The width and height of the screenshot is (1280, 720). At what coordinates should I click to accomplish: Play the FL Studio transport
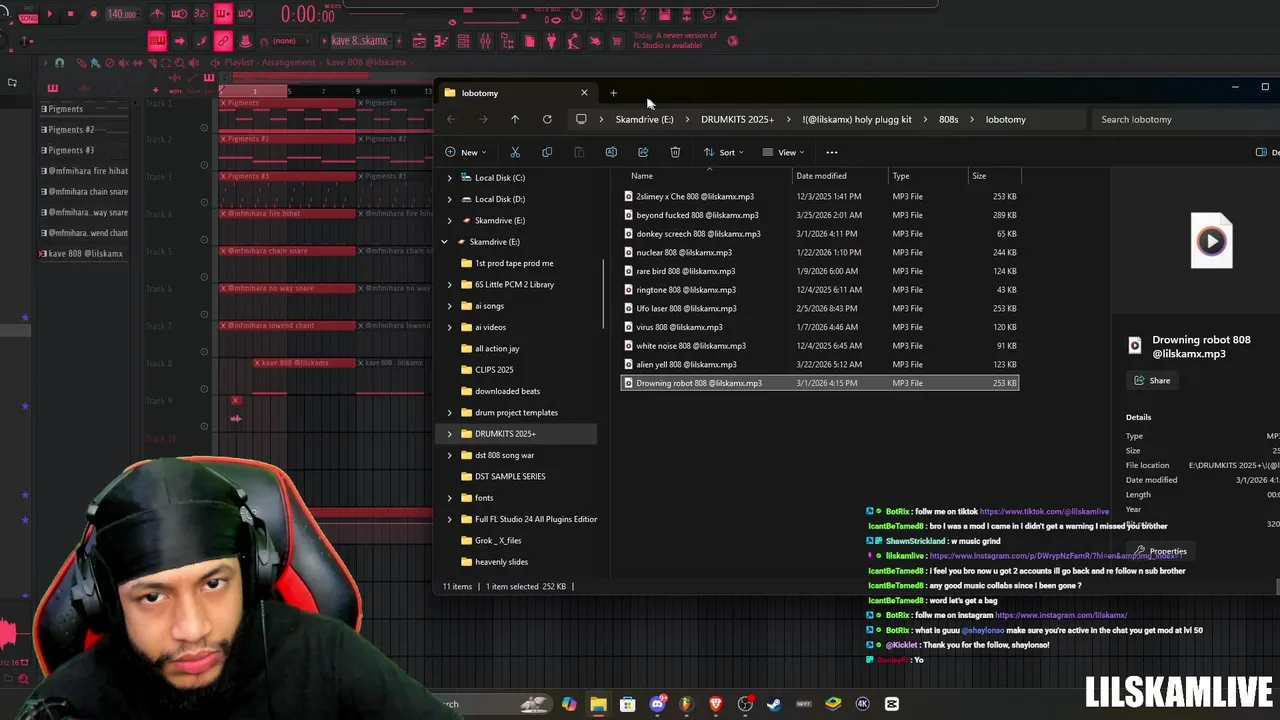click(50, 14)
